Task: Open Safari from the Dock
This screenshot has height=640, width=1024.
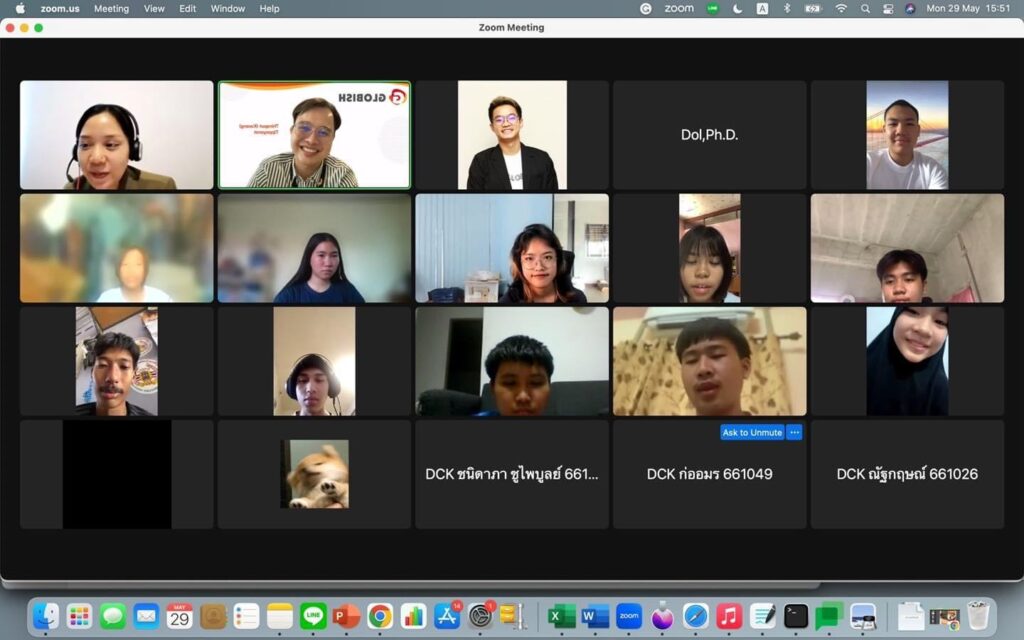Action: click(x=695, y=616)
